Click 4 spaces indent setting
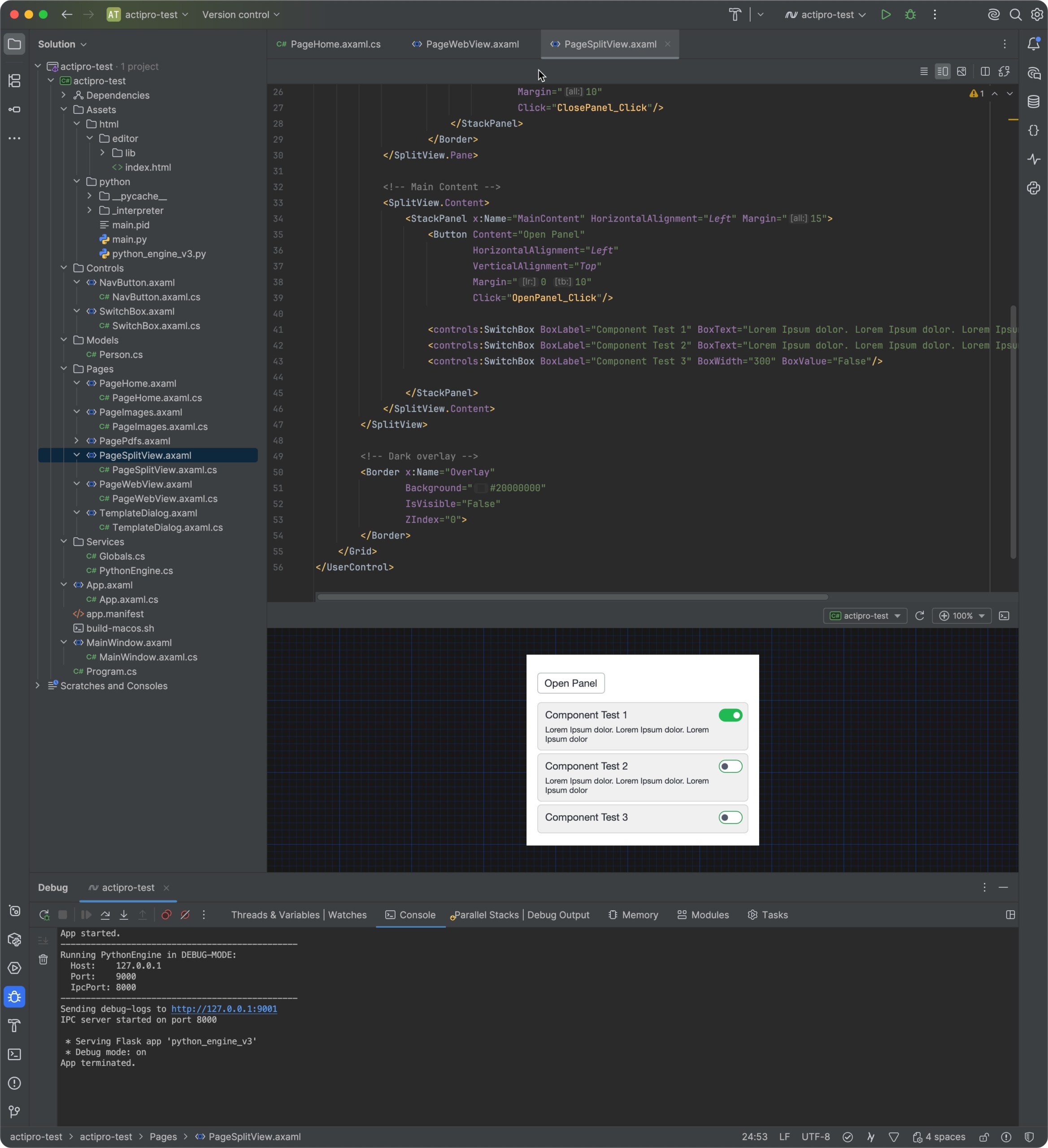This screenshot has height=1148, width=1048. [x=939, y=1137]
